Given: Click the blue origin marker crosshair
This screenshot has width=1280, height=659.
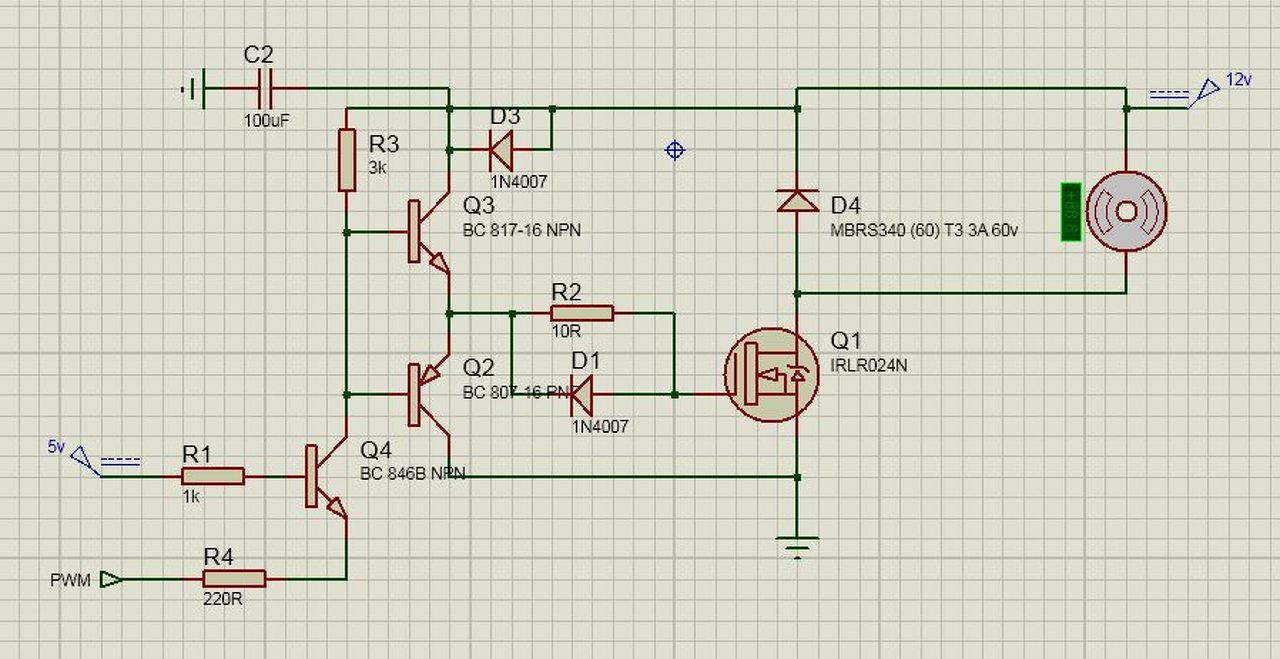Looking at the screenshot, I should click(x=675, y=150).
